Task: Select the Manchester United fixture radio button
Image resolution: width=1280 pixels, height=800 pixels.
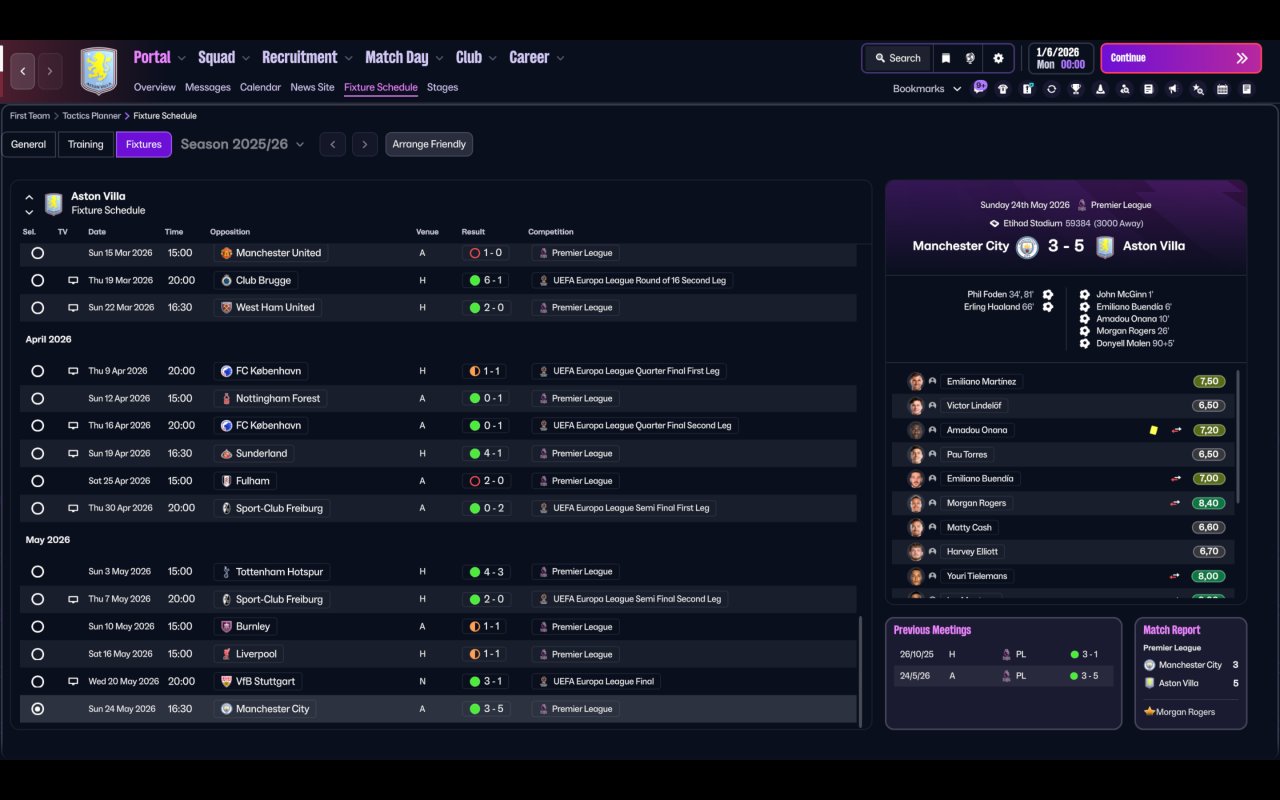Action: click(x=37, y=254)
